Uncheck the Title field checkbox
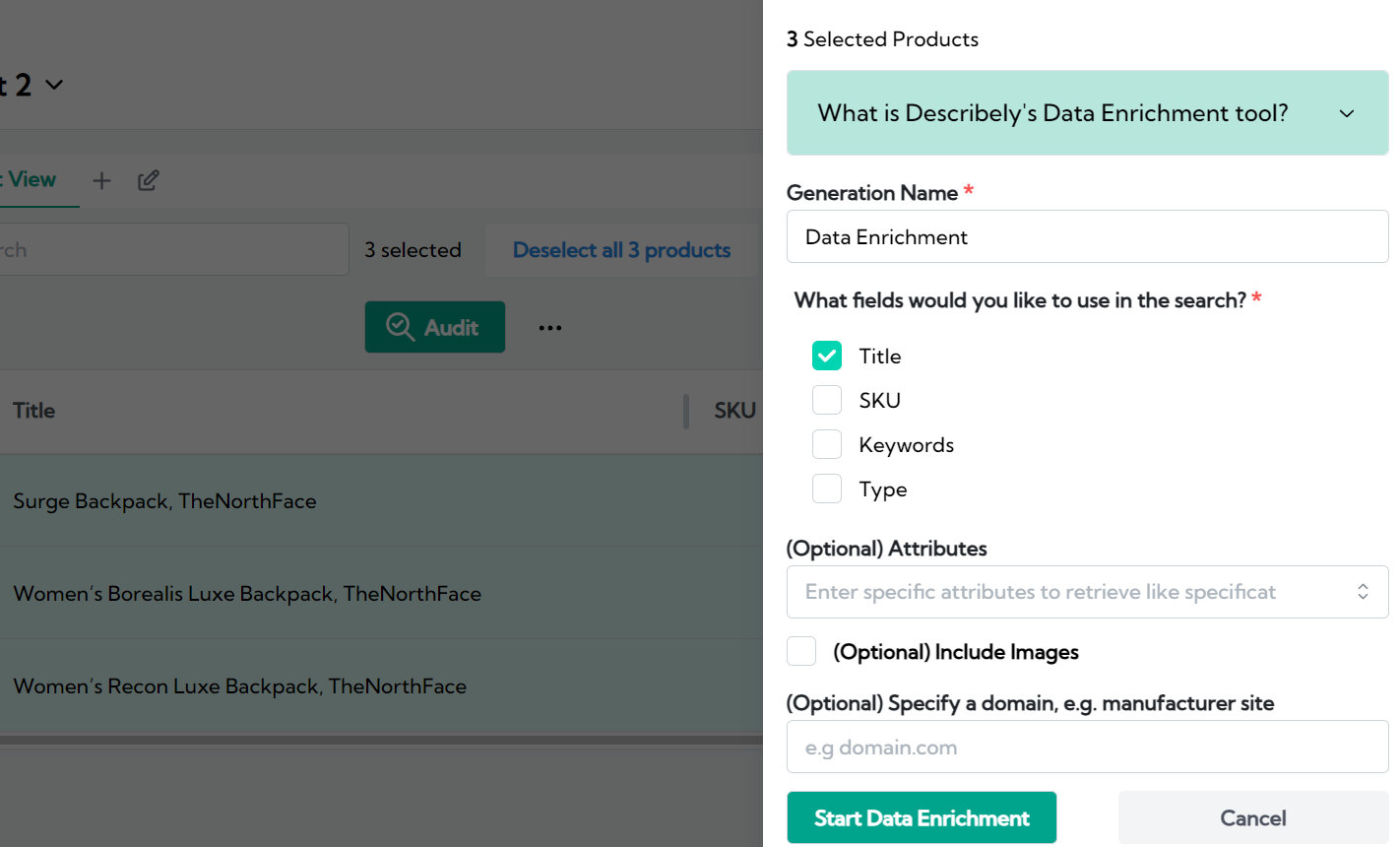Image resolution: width=1400 pixels, height=847 pixels. (827, 356)
